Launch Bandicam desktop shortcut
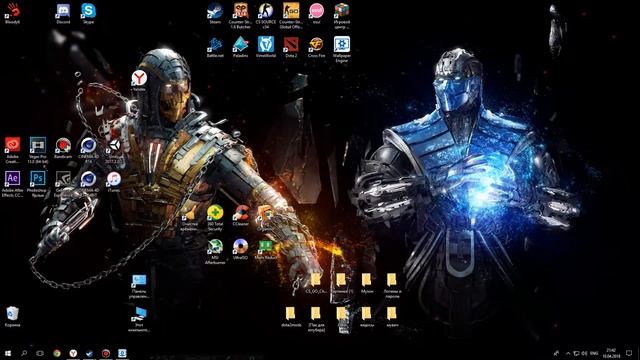Image resolution: width=640 pixels, height=360 pixels. 63,148
